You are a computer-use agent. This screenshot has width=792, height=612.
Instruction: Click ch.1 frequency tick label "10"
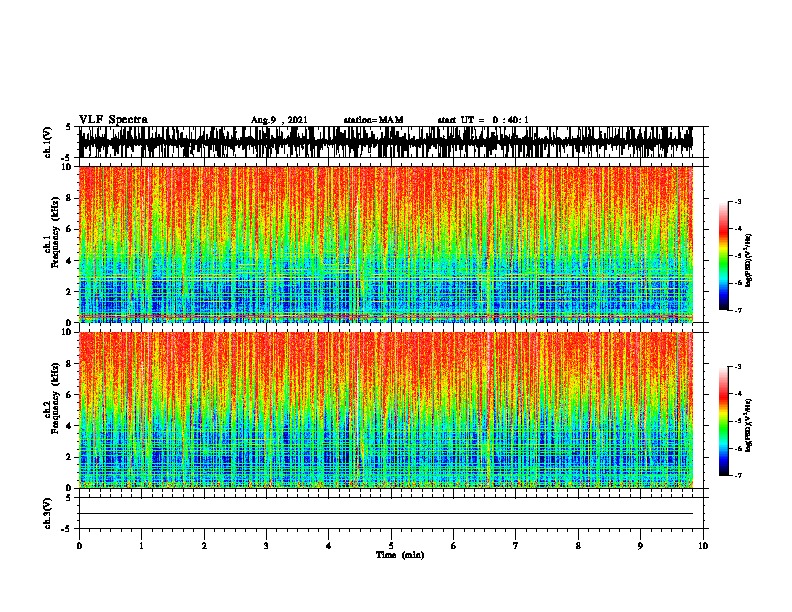click(68, 167)
